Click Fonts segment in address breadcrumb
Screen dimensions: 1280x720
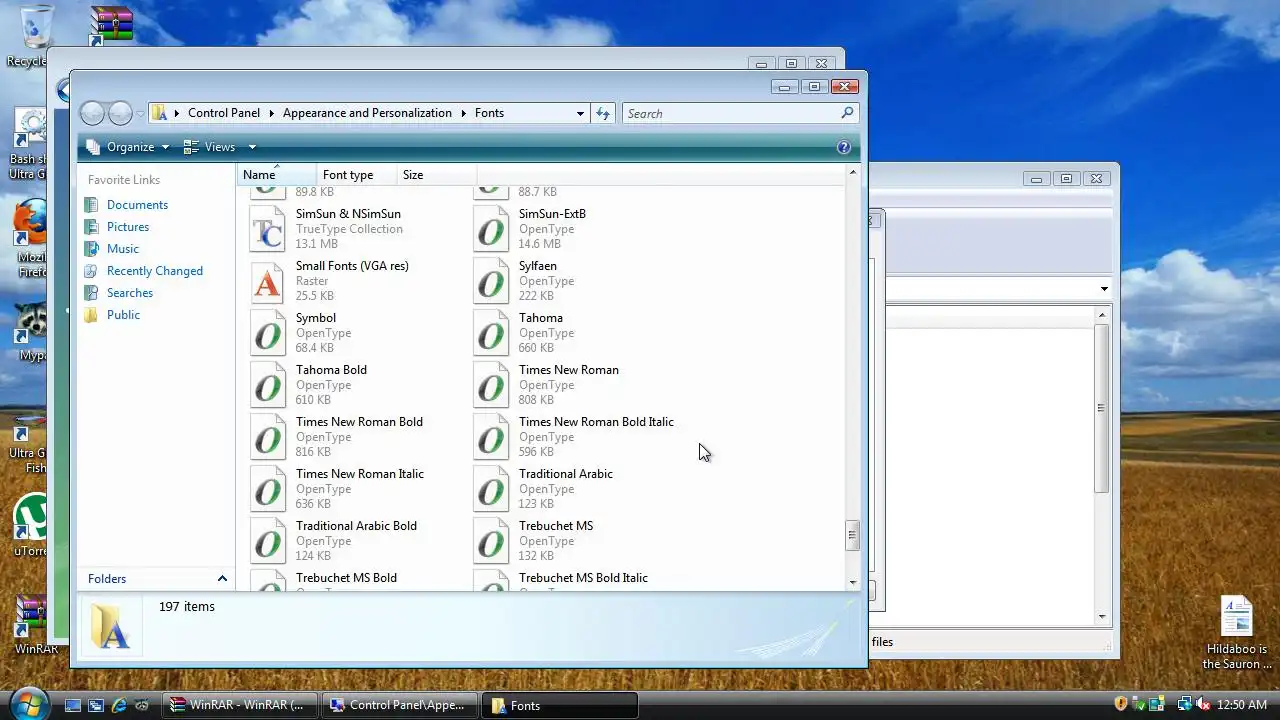489,113
